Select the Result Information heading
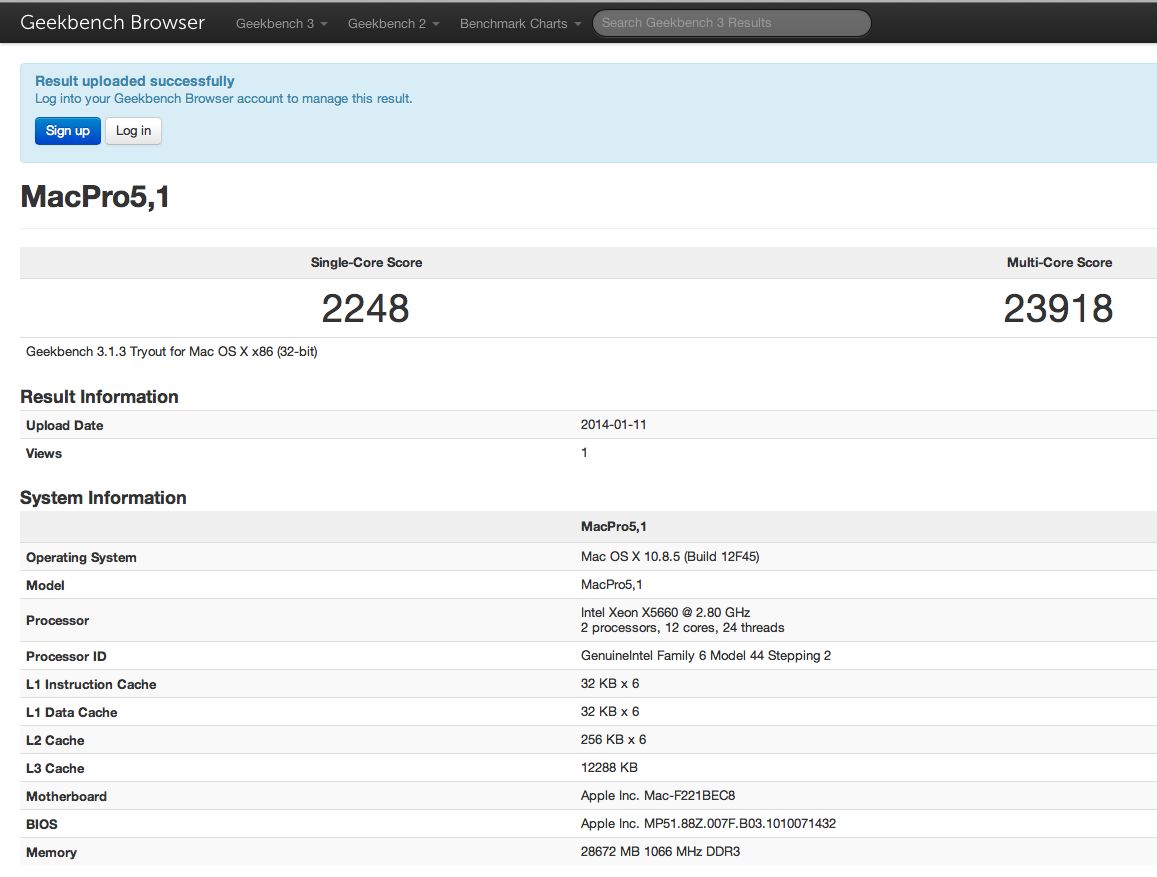 (99, 397)
